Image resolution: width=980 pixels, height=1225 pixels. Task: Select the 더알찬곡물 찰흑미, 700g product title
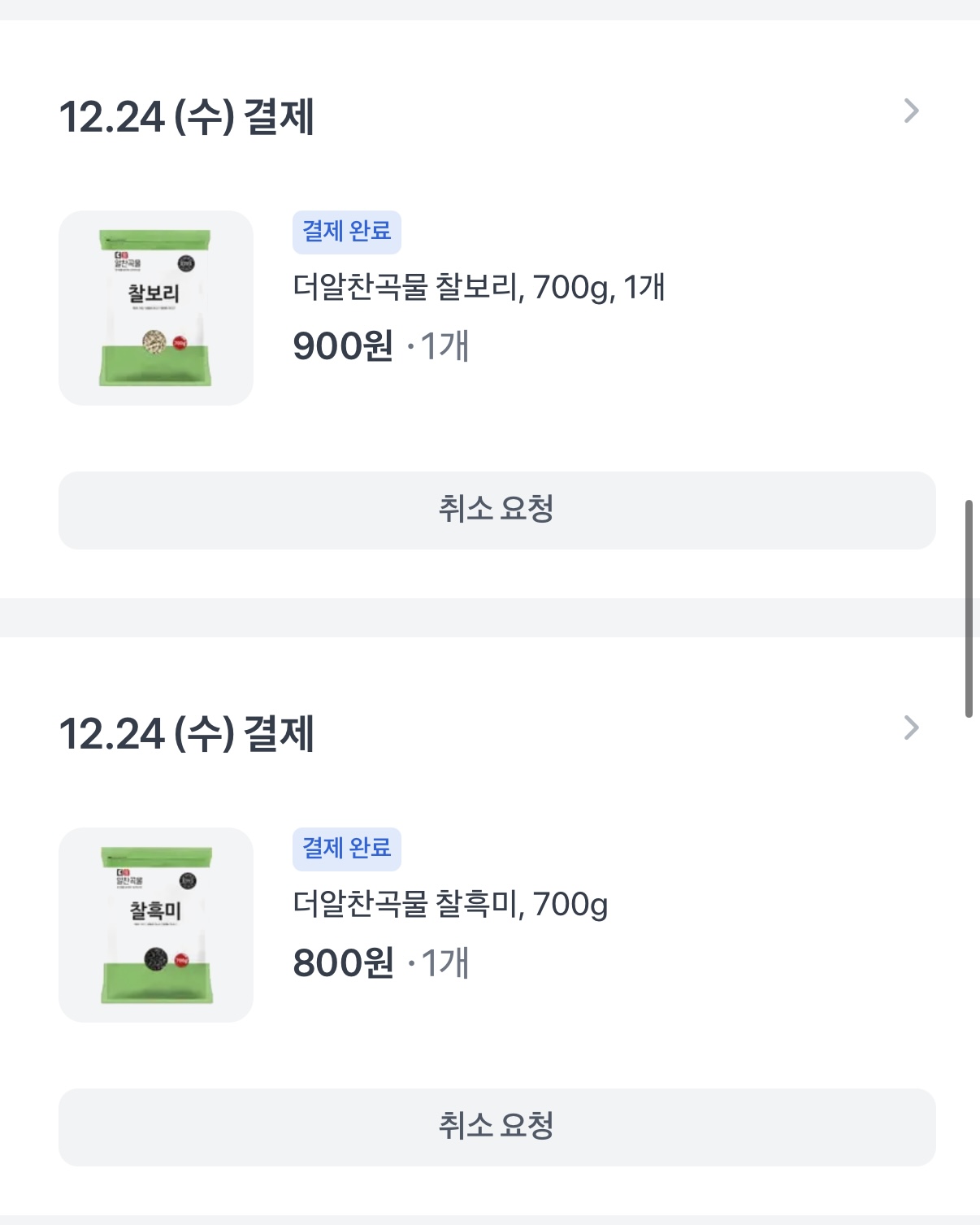[450, 904]
